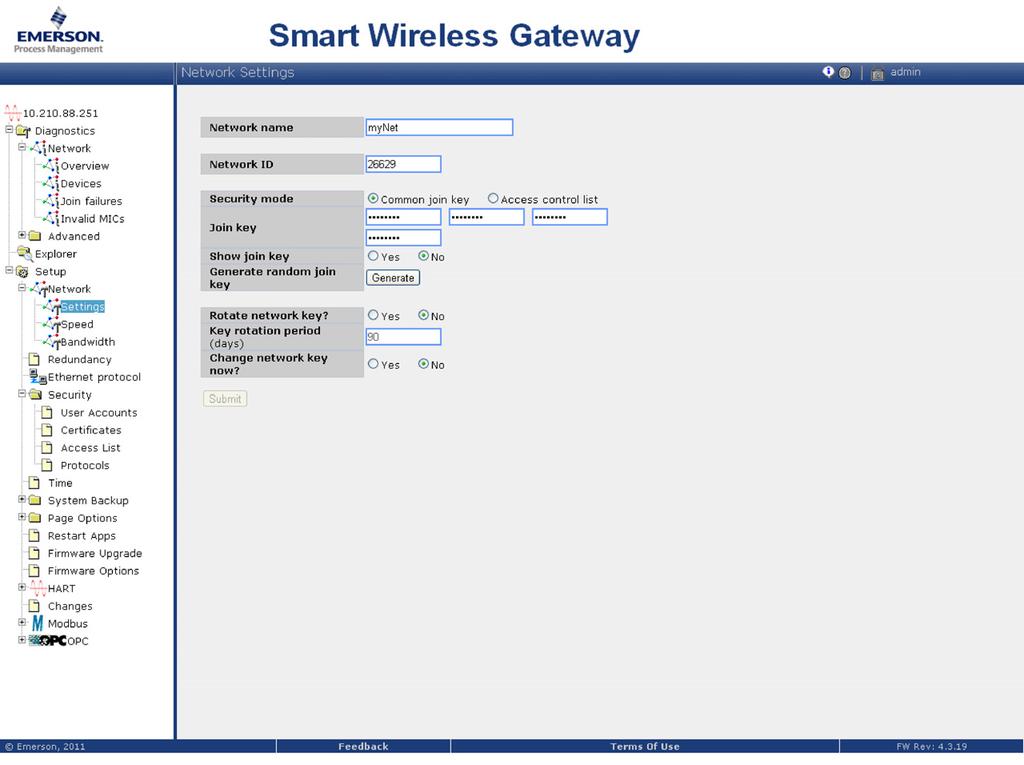1024x765 pixels.
Task: Click the first Join key field
Action: click(404, 217)
